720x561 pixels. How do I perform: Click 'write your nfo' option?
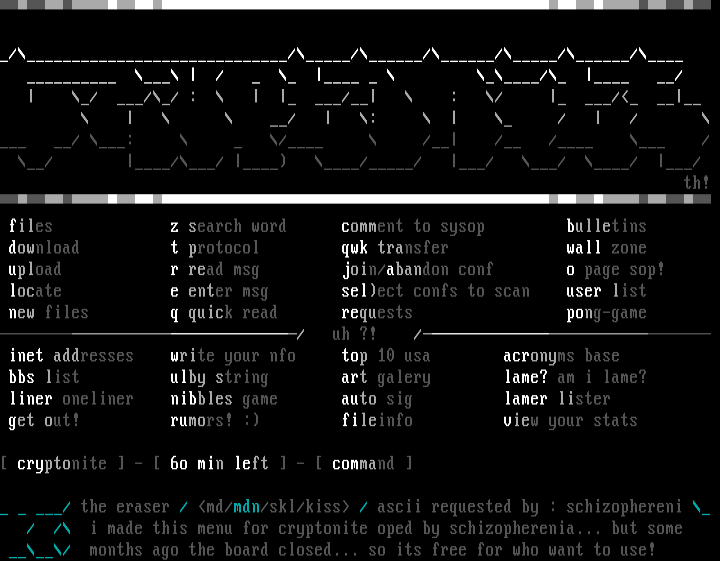pos(233,356)
